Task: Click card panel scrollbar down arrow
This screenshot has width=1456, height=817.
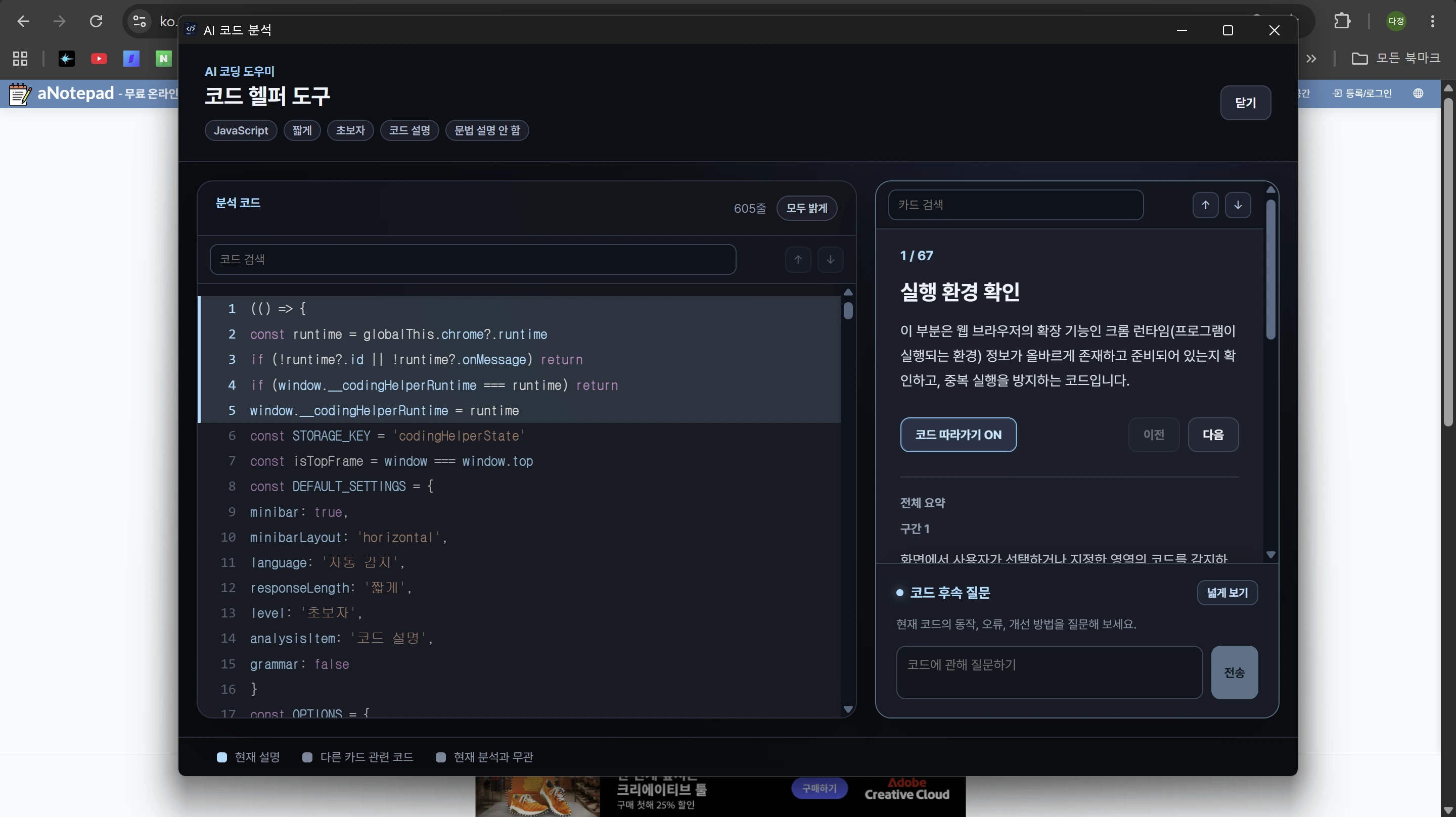Action: click(1270, 555)
